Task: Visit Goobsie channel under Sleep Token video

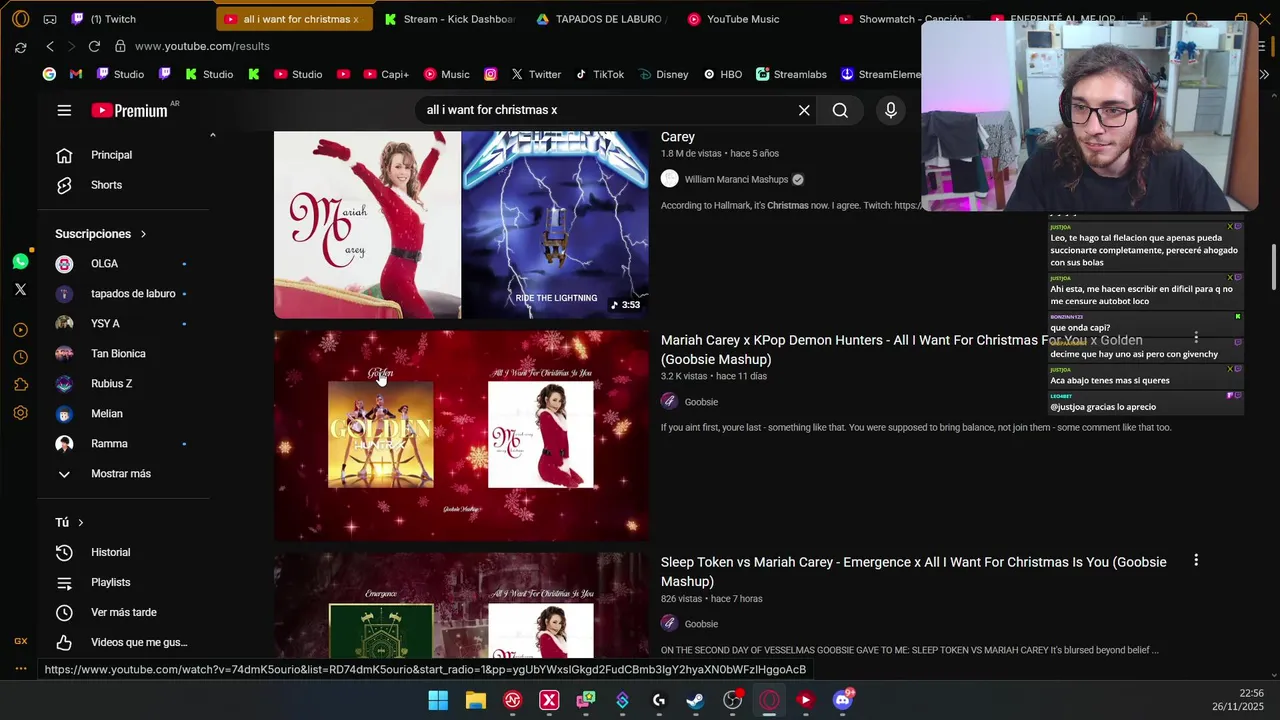Action: pos(701,624)
